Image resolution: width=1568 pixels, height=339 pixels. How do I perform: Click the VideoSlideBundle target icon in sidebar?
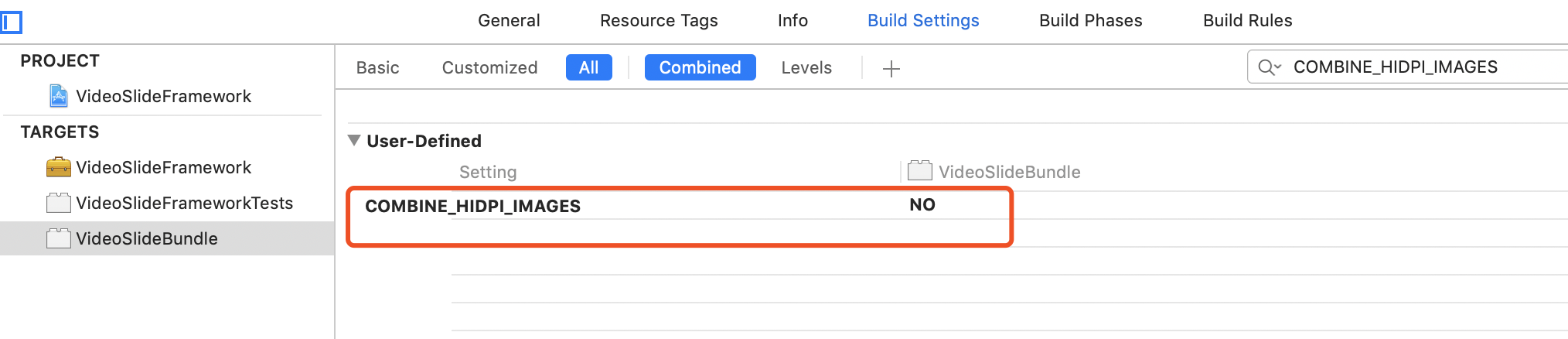coord(58,238)
